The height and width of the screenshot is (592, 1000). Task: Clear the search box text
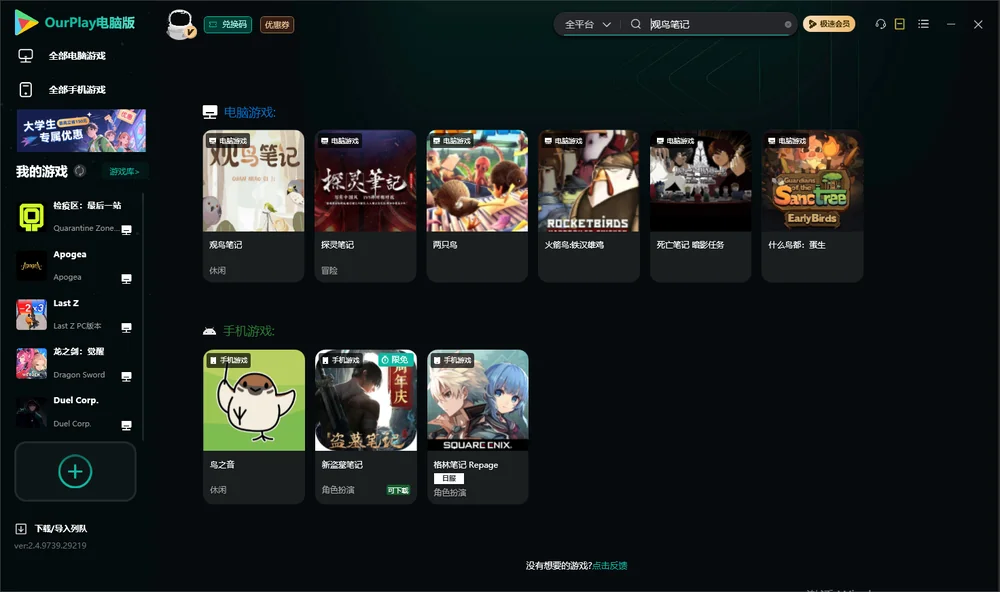click(788, 24)
